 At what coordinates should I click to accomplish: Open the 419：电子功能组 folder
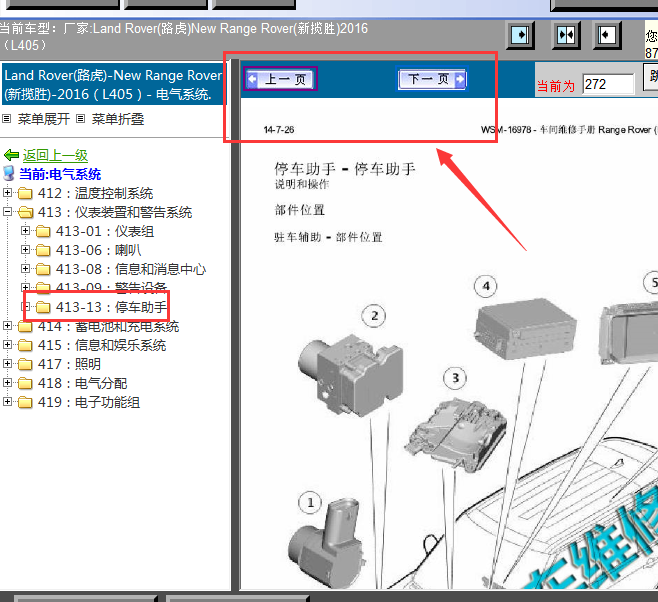pos(89,402)
